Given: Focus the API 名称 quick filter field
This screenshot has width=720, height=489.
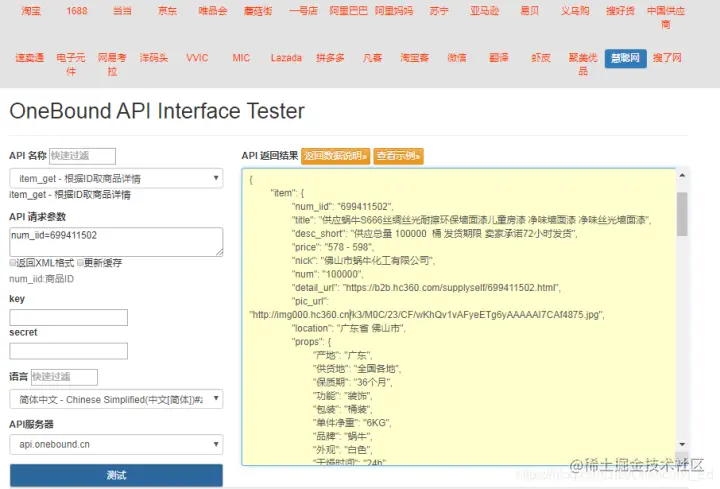Looking at the screenshot, I should click(x=82, y=156).
